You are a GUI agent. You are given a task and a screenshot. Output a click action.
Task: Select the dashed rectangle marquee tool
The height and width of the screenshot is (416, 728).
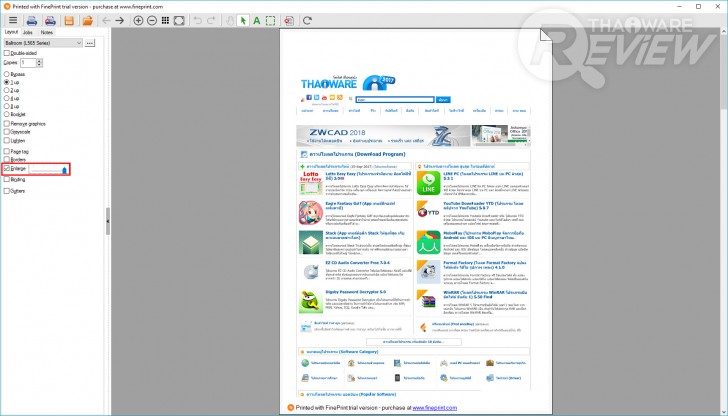270,20
